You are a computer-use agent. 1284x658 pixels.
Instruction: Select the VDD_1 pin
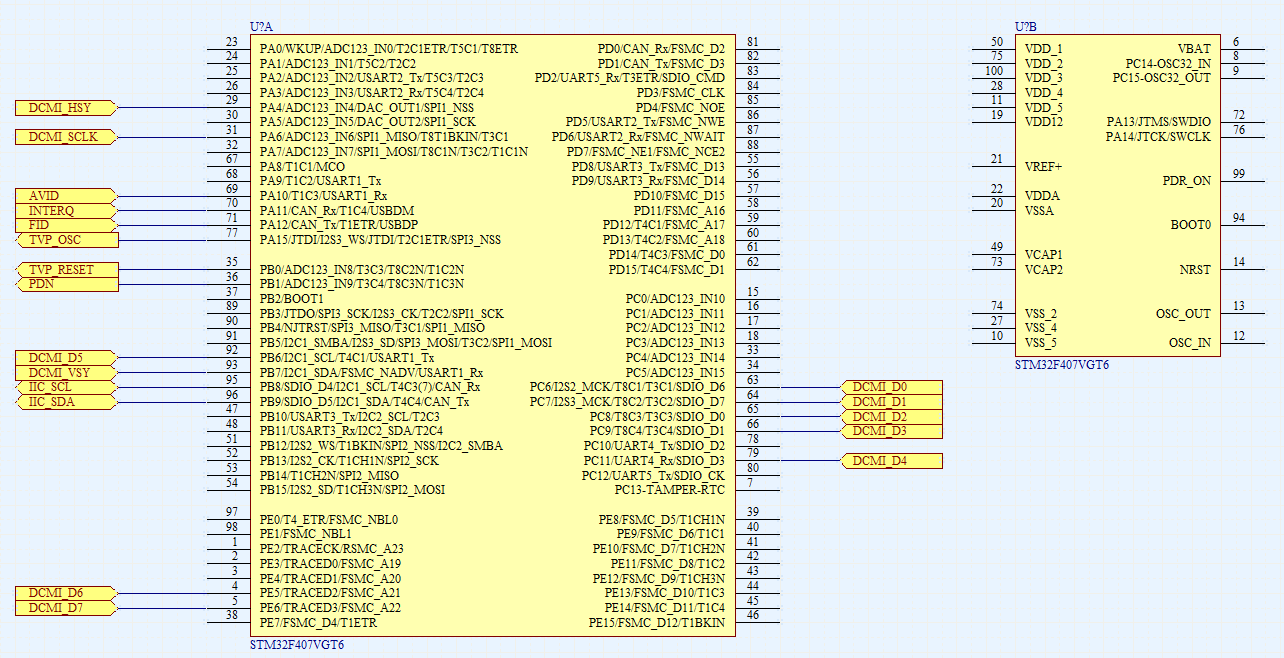tap(1043, 49)
